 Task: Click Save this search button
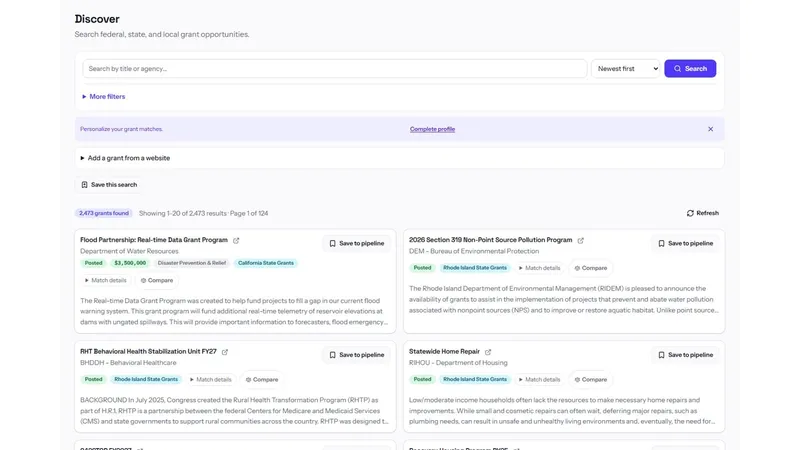pos(109,185)
